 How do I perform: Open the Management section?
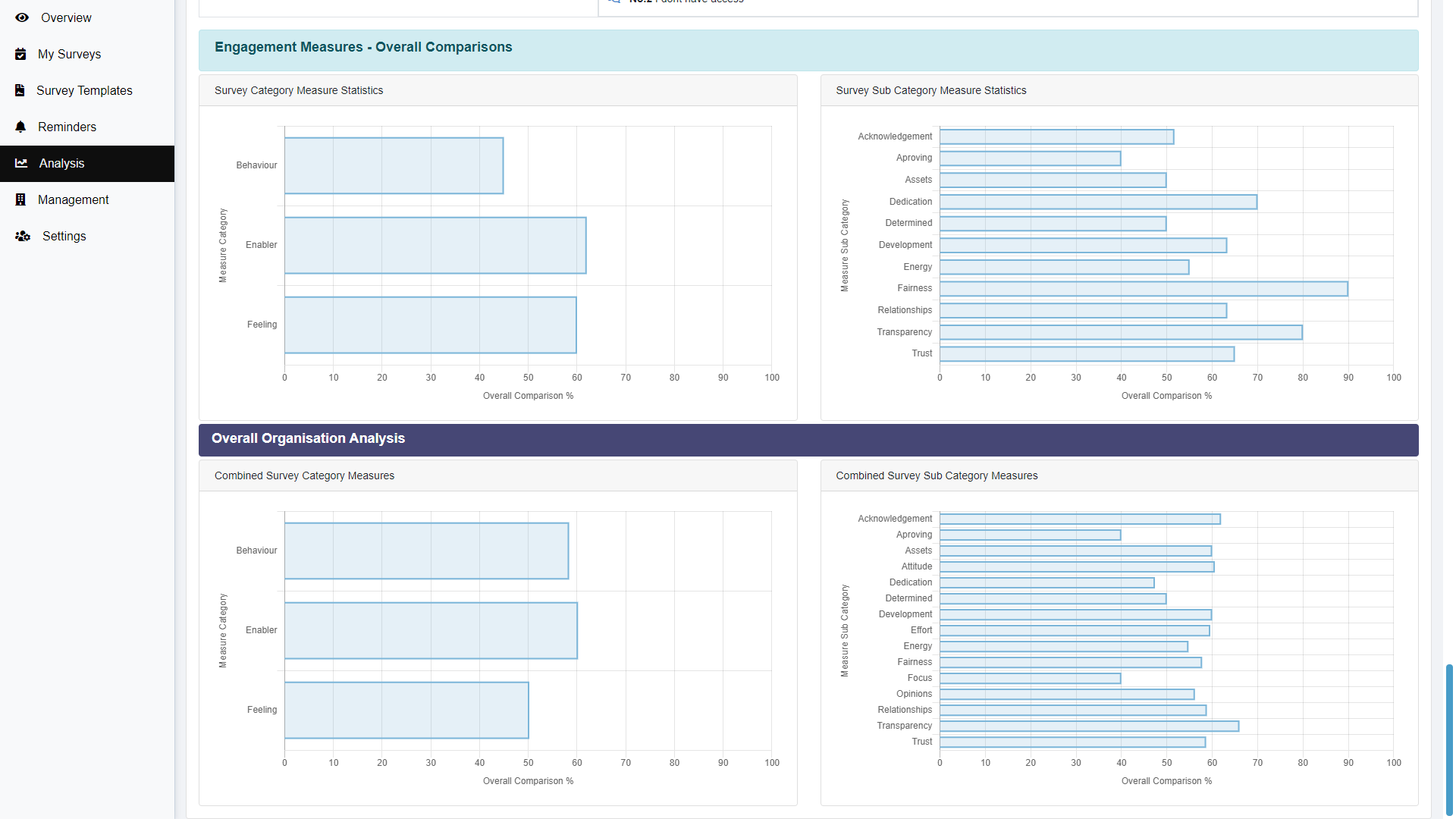[87, 200]
